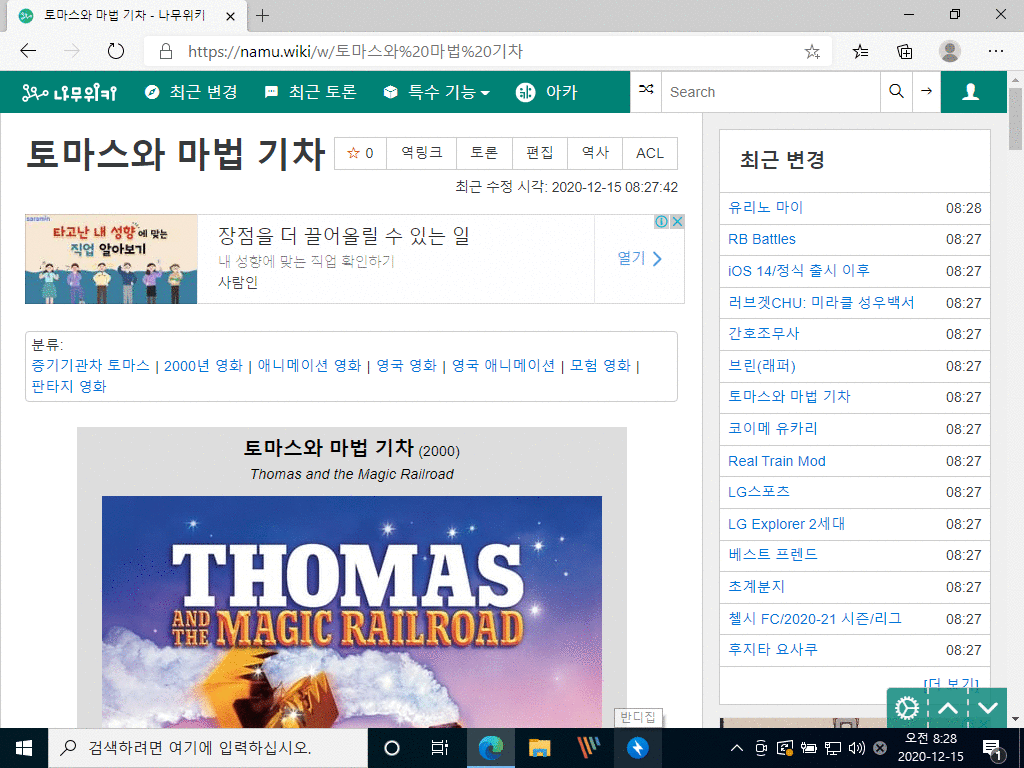1024x768 pixels.
Task: Open the browser settings and more menu
Action: (995, 51)
